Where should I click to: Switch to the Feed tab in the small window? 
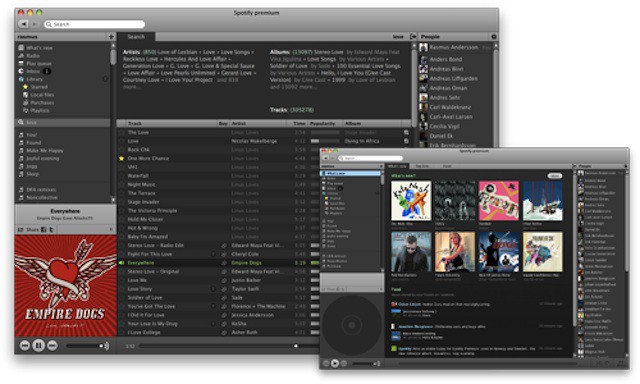447,166
